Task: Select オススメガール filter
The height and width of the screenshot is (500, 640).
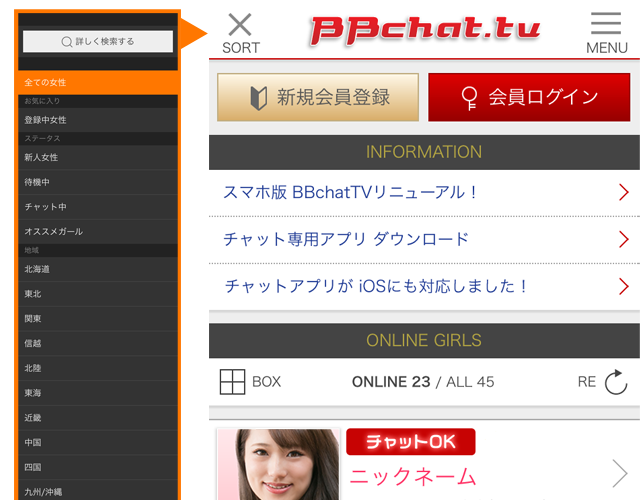Action: point(98,232)
